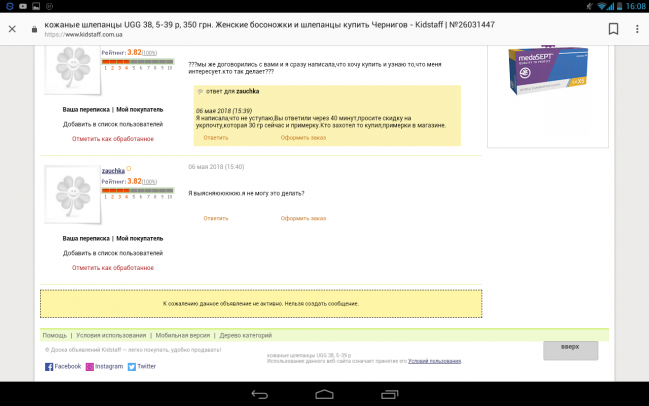Tap the bookmark icon in the address bar
Screen dimensions: 649x406
pyautogui.click(x=613, y=29)
